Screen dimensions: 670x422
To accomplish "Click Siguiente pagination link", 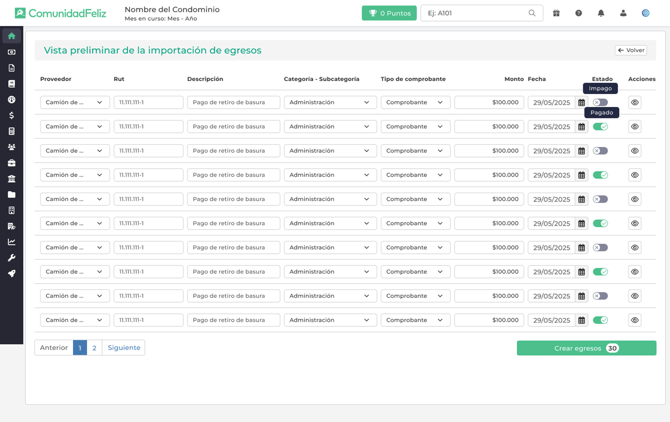I will coord(124,348).
